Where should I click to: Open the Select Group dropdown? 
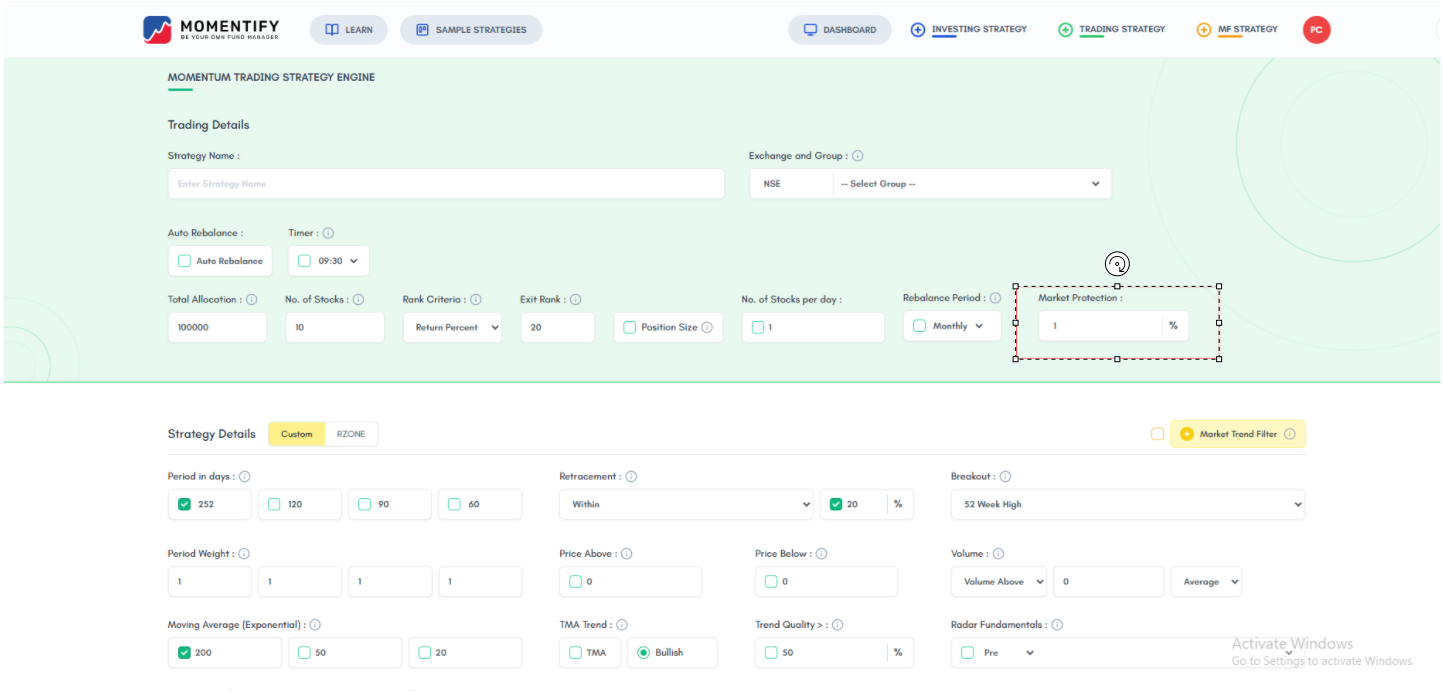tap(971, 184)
